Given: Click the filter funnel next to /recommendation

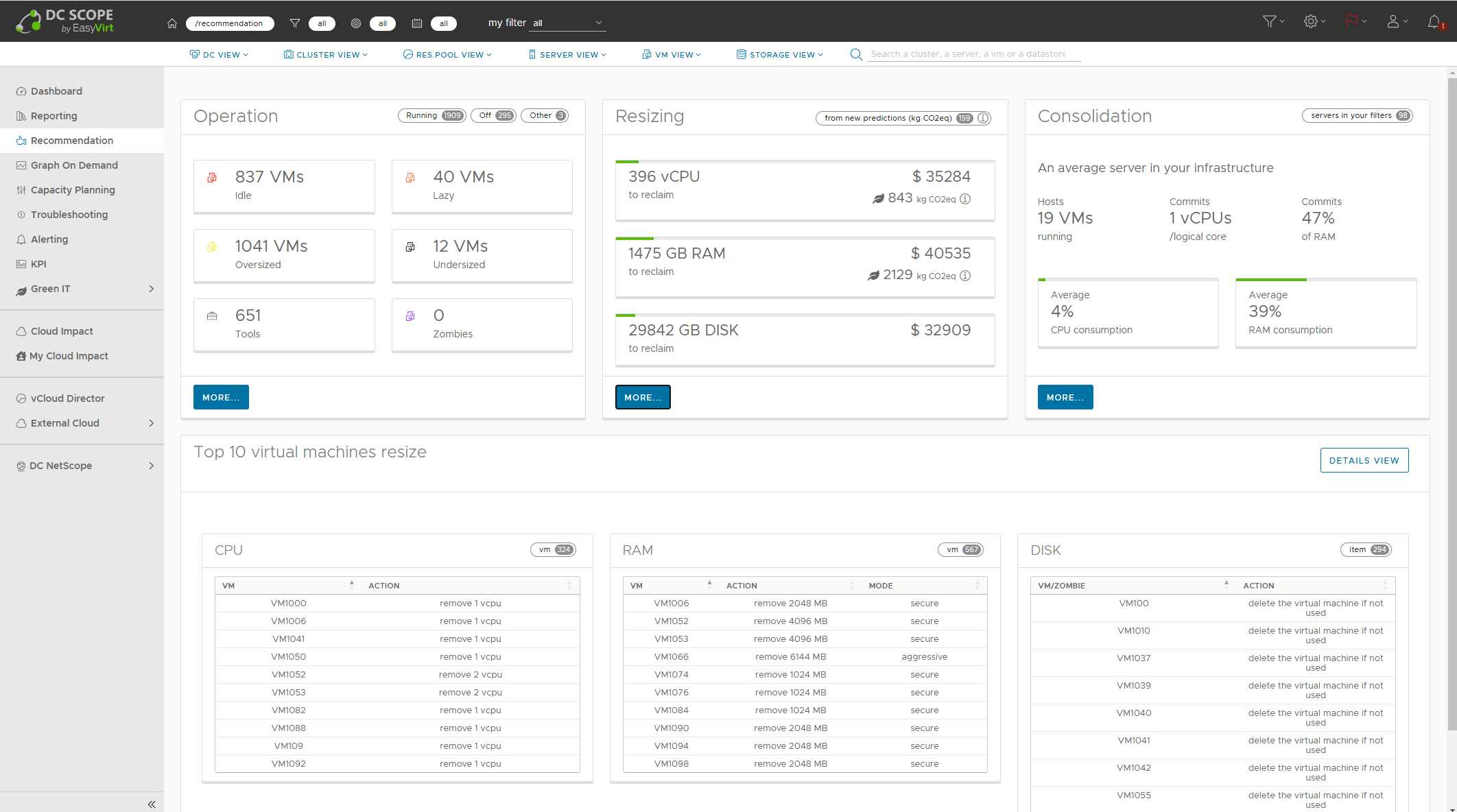Looking at the screenshot, I should (295, 23).
